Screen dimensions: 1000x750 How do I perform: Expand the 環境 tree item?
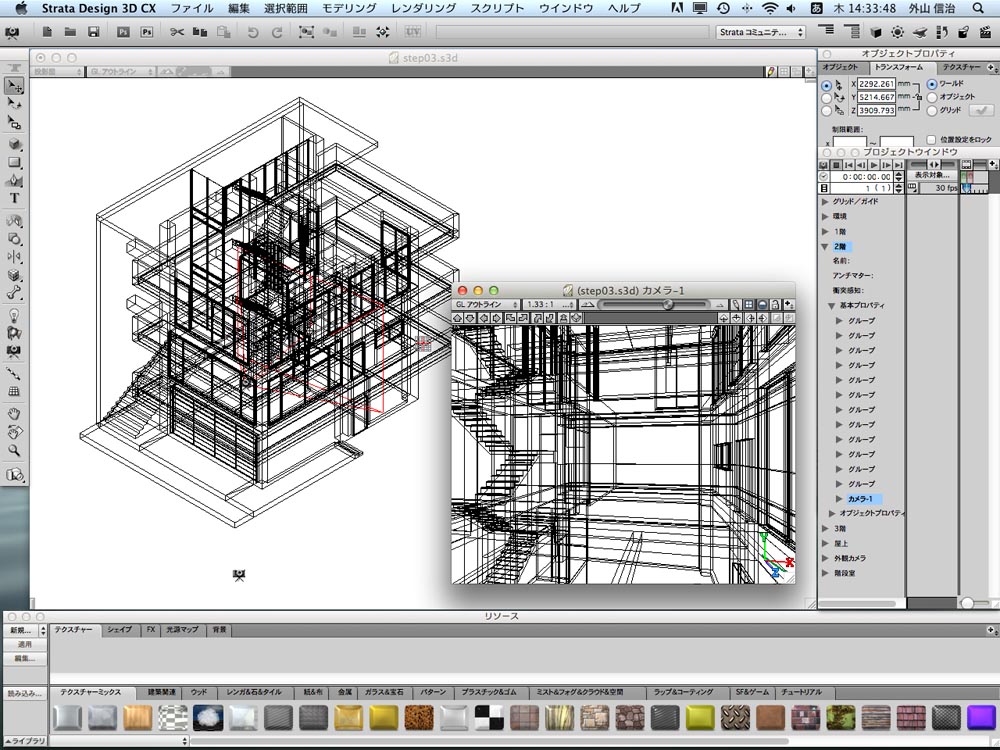point(825,216)
